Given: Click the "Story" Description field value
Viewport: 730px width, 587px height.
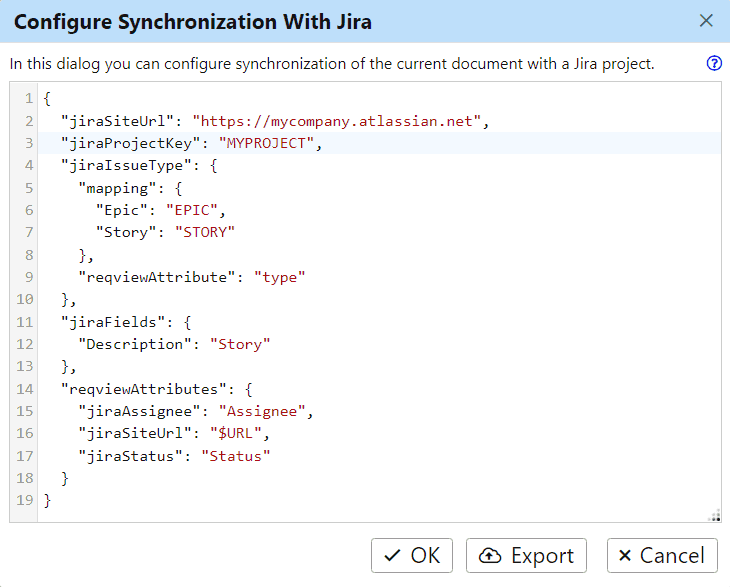Looking at the screenshot, I should click(240, 344).
